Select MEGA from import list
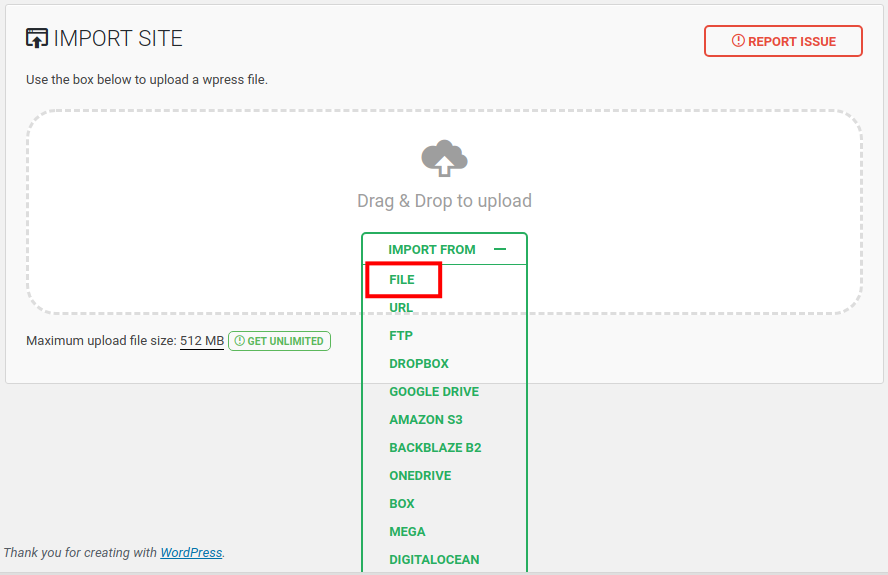 [x=407, y=532]
